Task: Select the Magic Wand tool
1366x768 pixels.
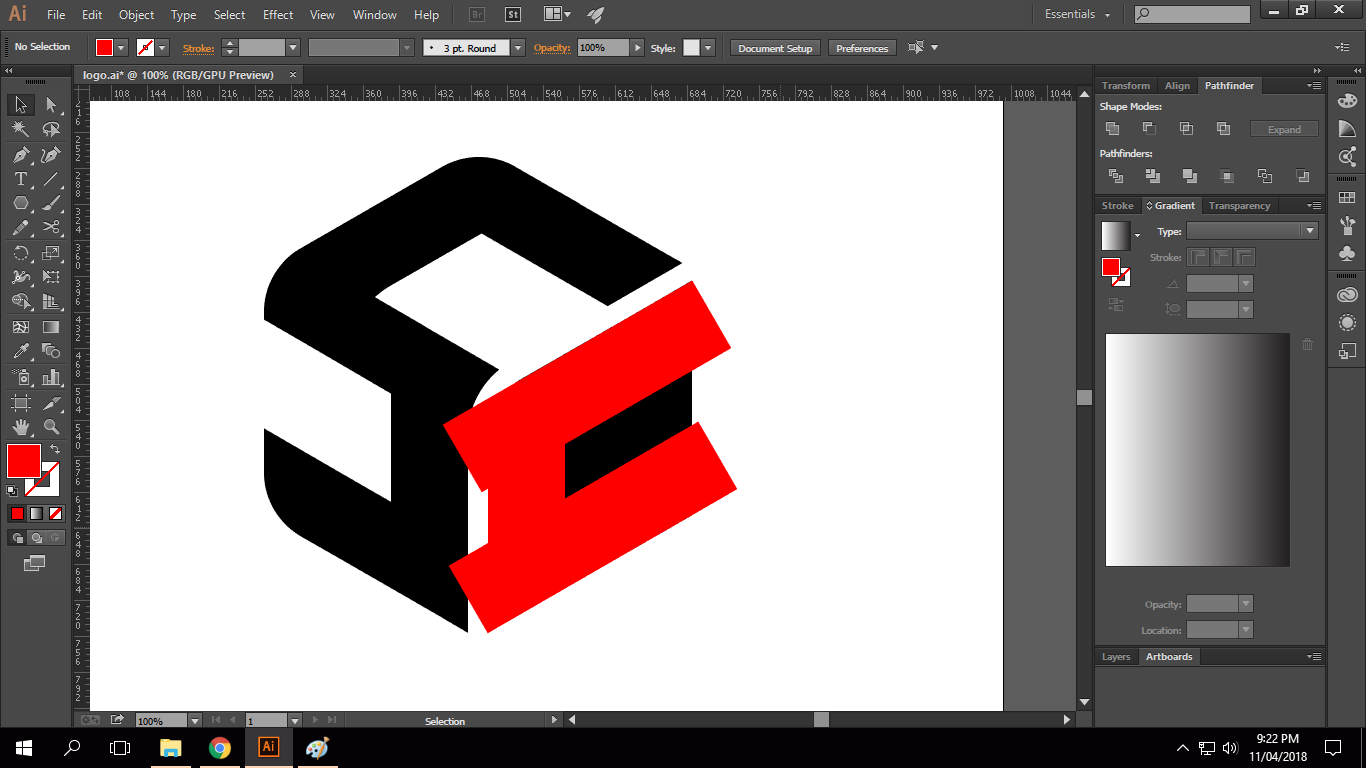Action: click(20, 129)
